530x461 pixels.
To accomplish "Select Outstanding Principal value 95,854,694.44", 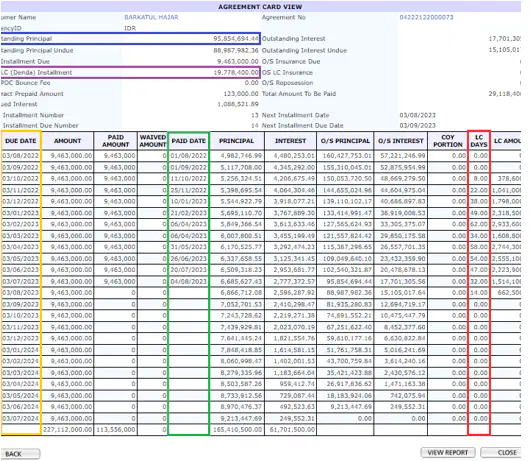I will tap(236, 39).
